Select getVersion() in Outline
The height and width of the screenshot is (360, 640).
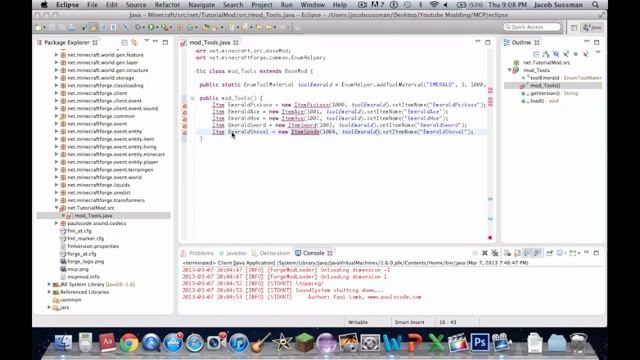point(545,93)
